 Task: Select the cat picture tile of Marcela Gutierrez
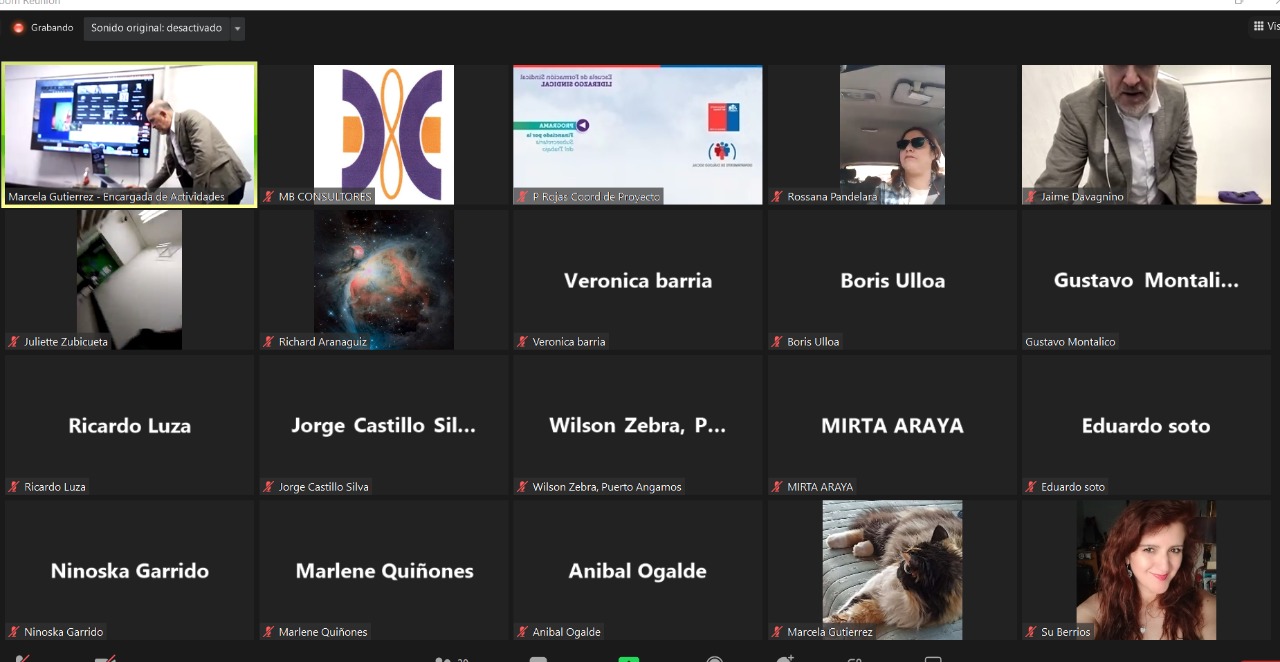[x=892, y=569]
